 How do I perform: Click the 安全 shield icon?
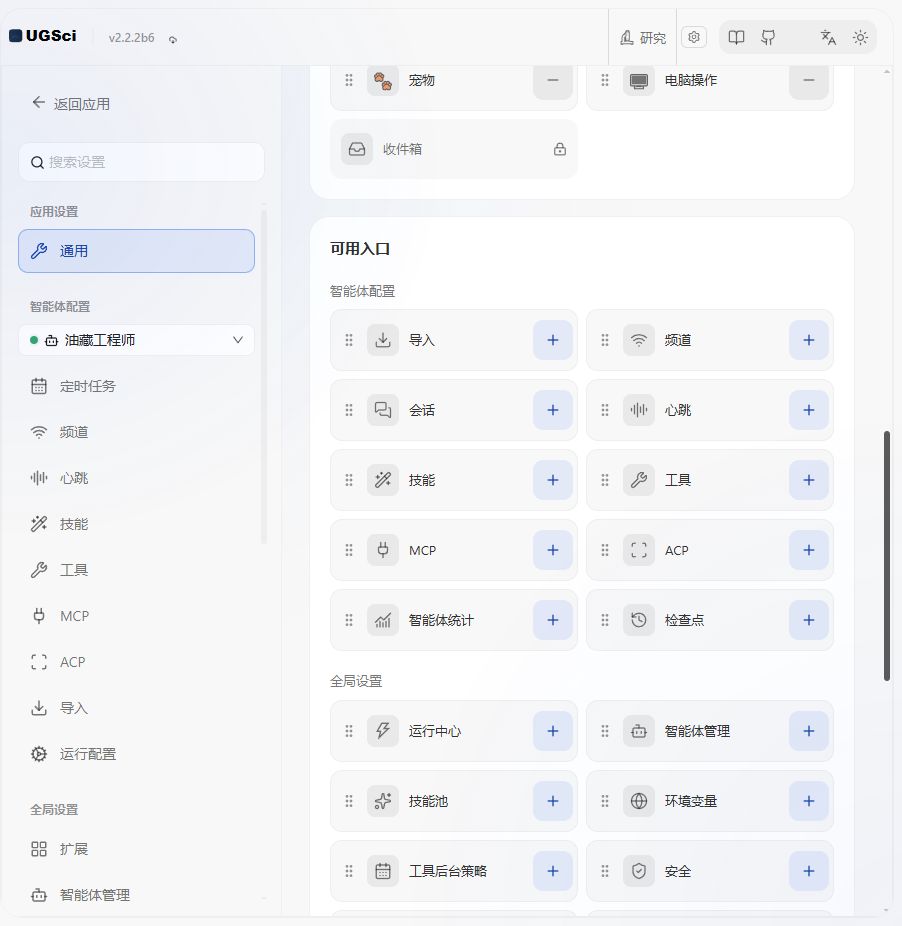(x=639, y=871)
